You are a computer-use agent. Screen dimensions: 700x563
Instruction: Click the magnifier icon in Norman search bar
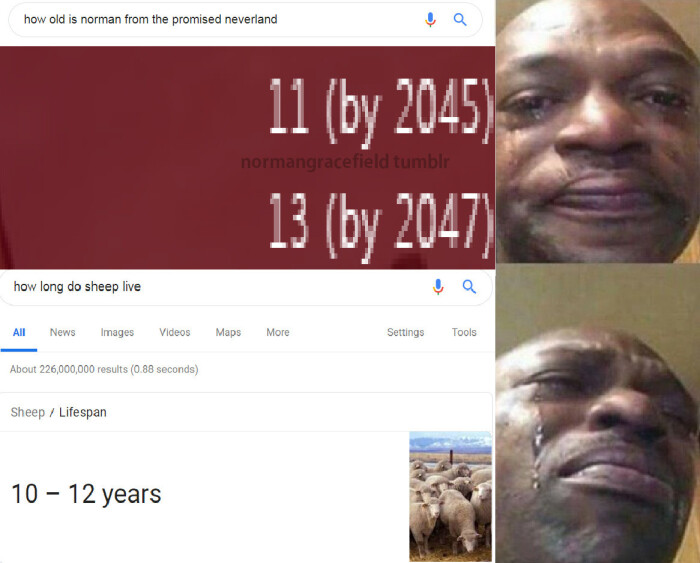click(460, 20)
